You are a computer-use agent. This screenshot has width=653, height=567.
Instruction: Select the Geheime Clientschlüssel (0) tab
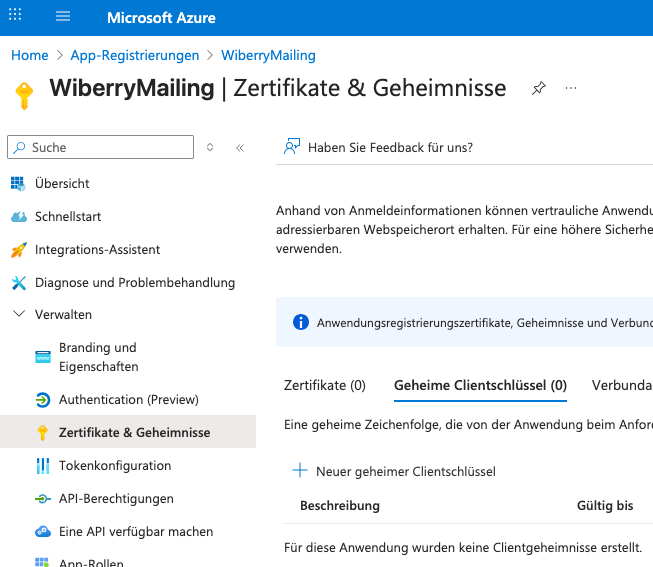[x=480, y=385]
